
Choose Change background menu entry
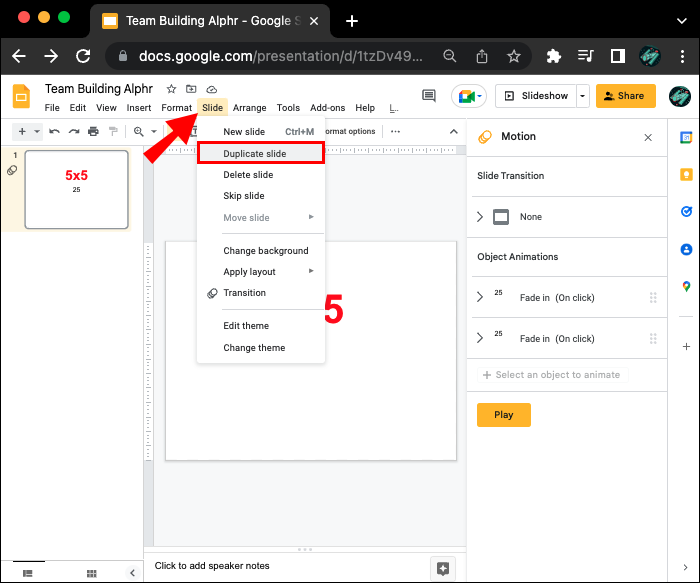[x=265, y=251]
